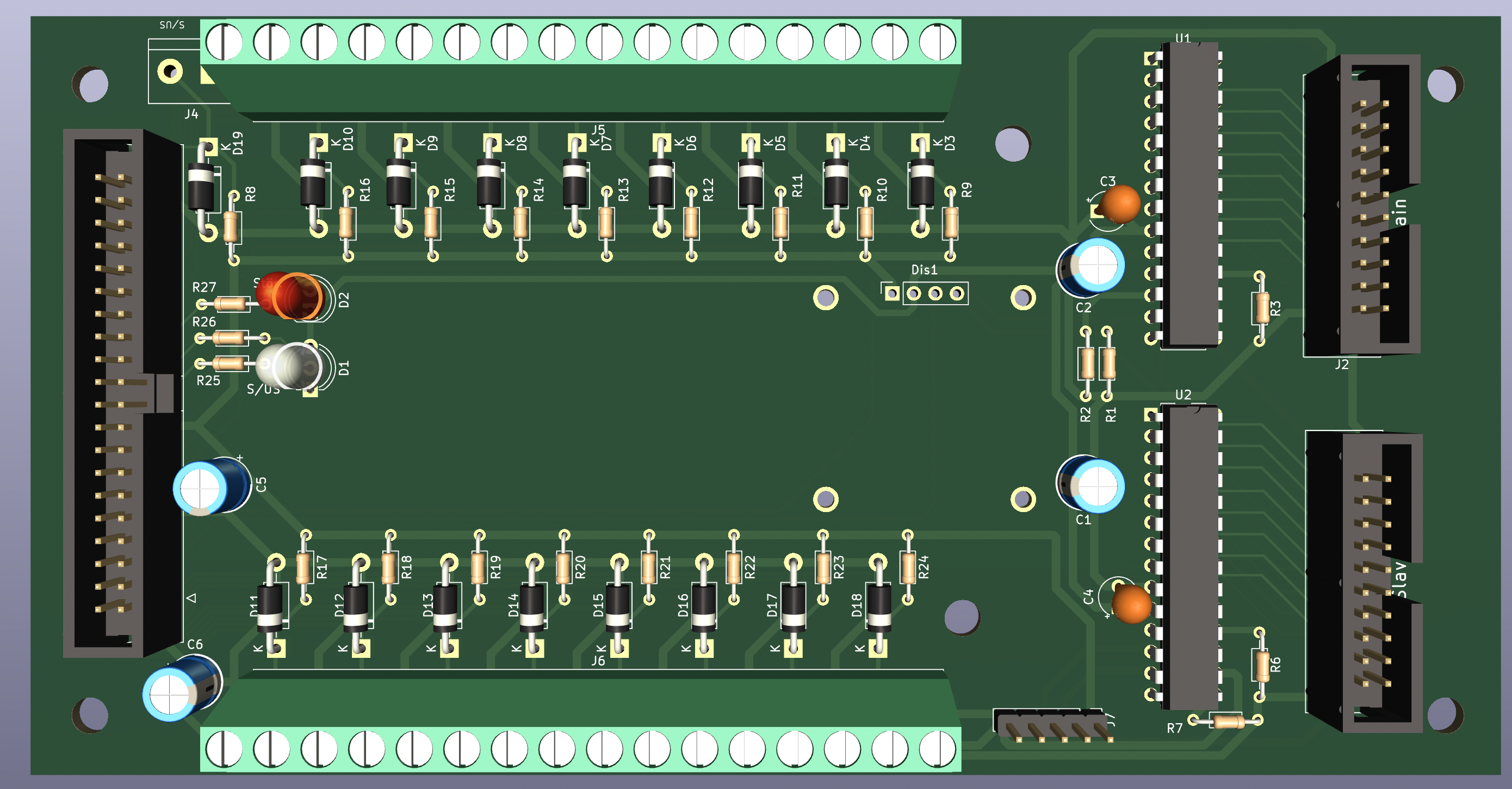1512x789 pixels.
Task: Select resistor R23
Action: pyautogui.click(x=822, y=568)
